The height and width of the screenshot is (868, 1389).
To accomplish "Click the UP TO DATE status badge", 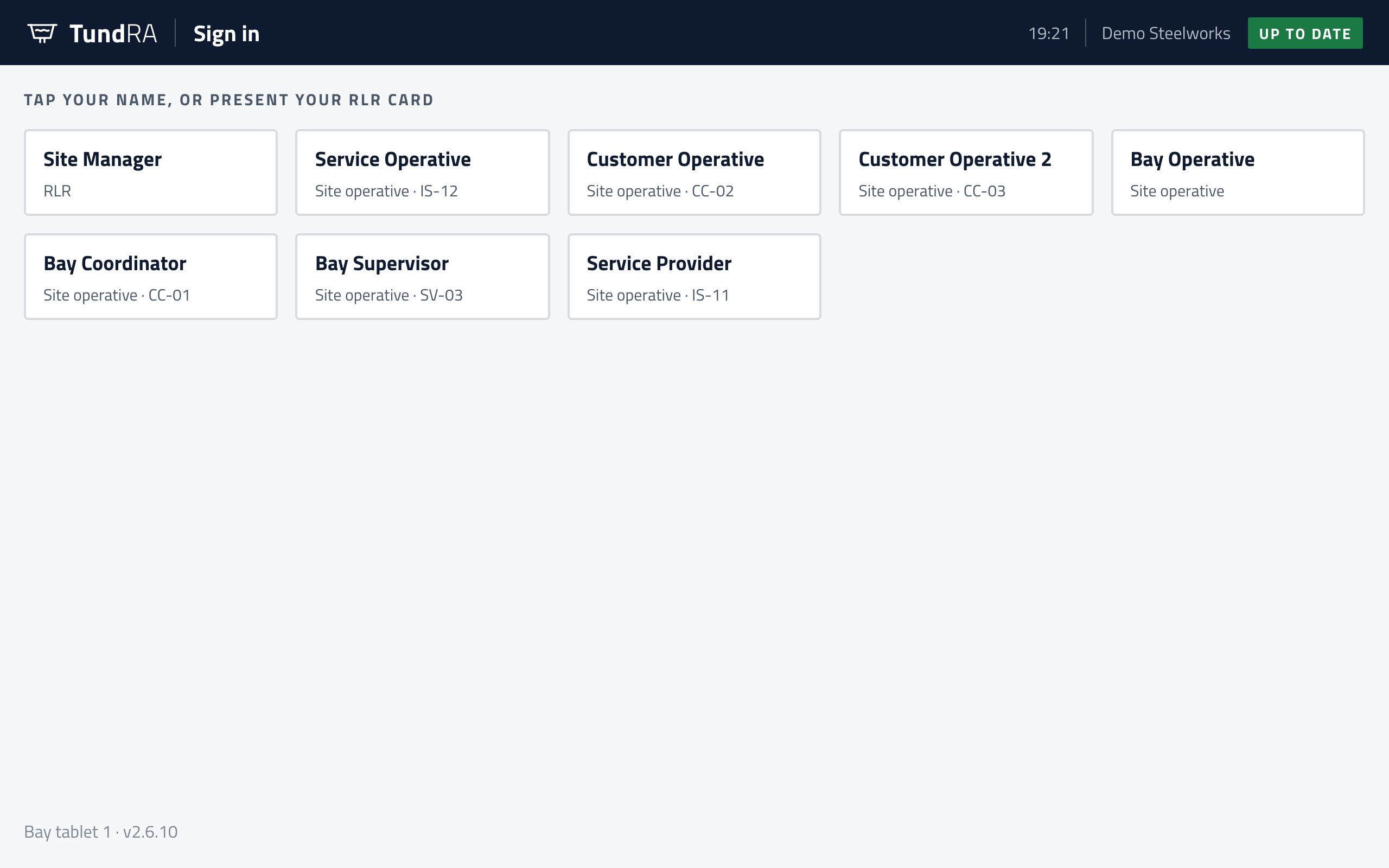I will click(1304, 33).
